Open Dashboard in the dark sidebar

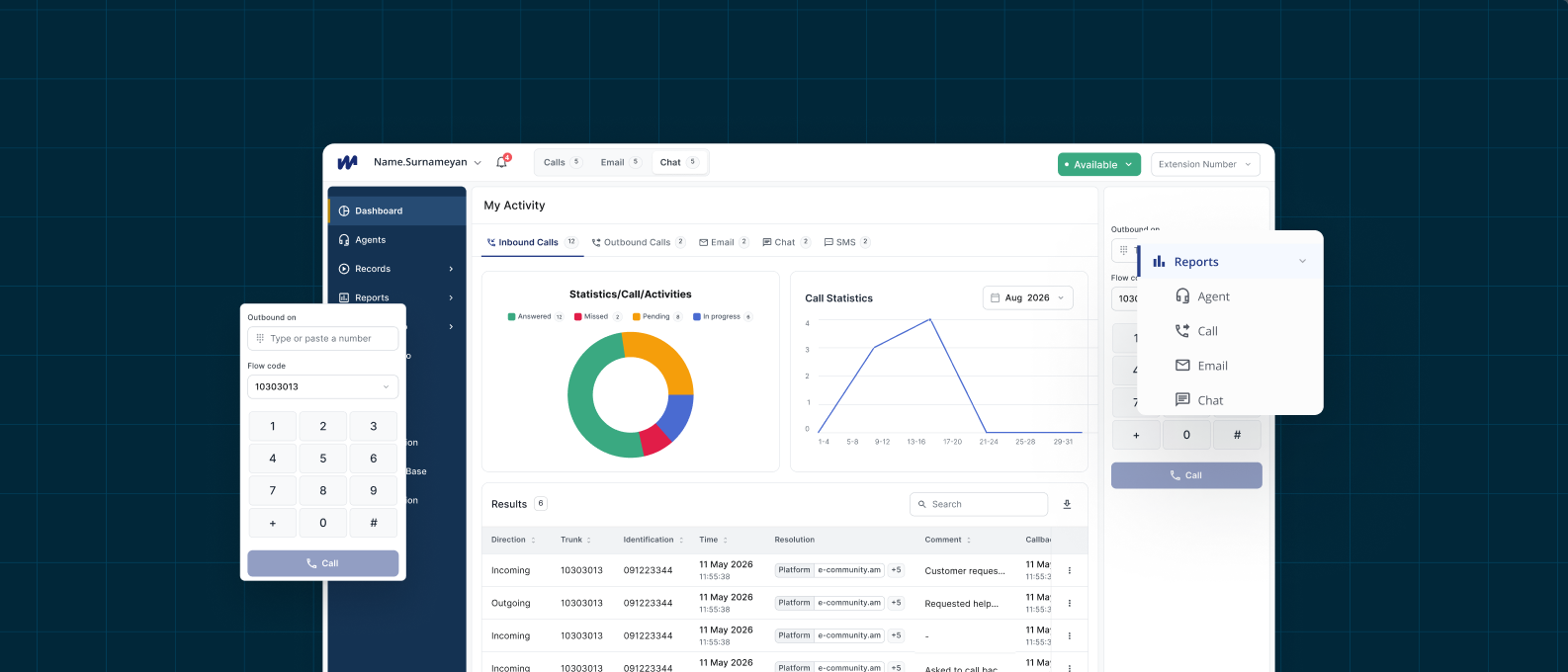pyautogui.click(x=396, y=210)
